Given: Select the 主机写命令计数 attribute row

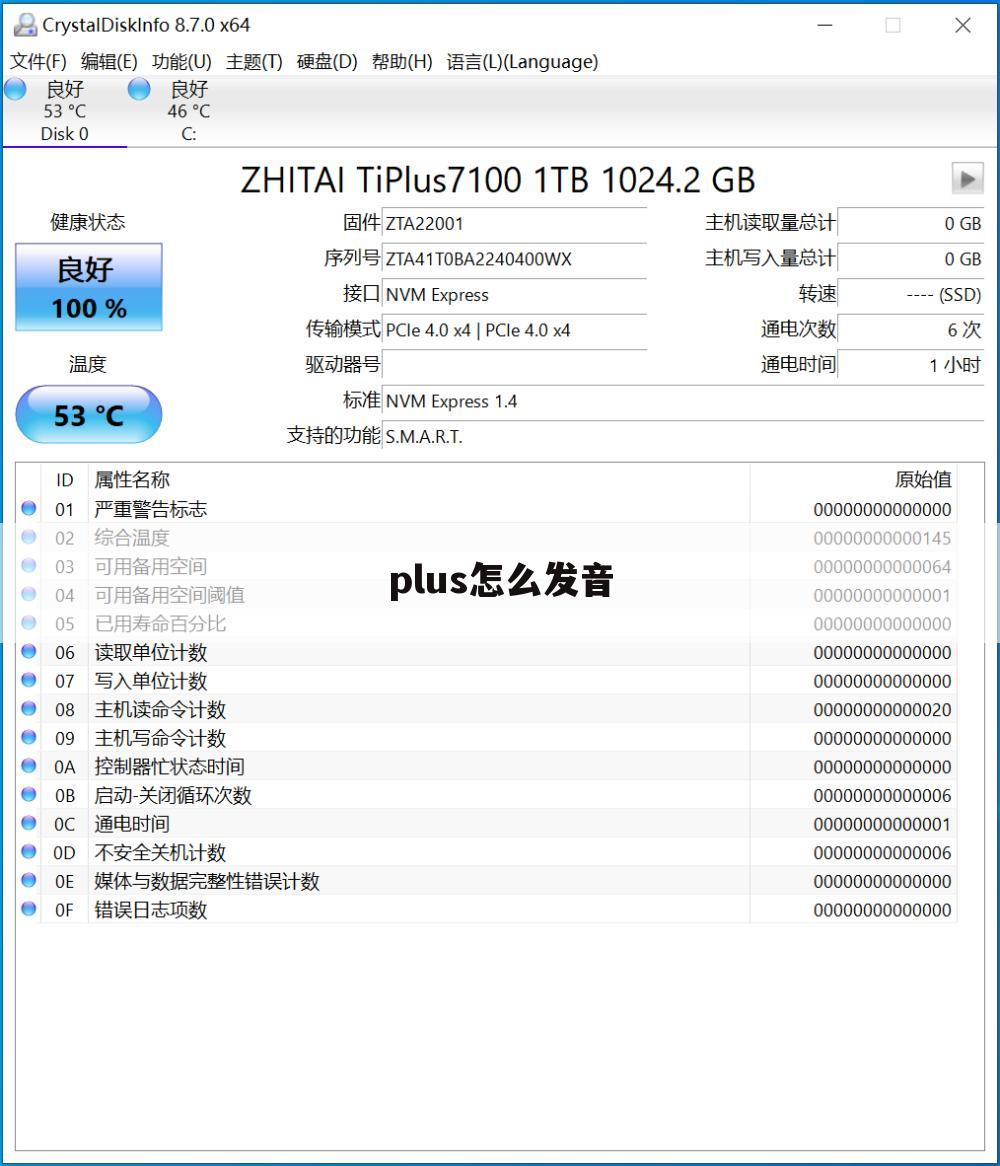Looking at the screenshot, I should 487,738.
